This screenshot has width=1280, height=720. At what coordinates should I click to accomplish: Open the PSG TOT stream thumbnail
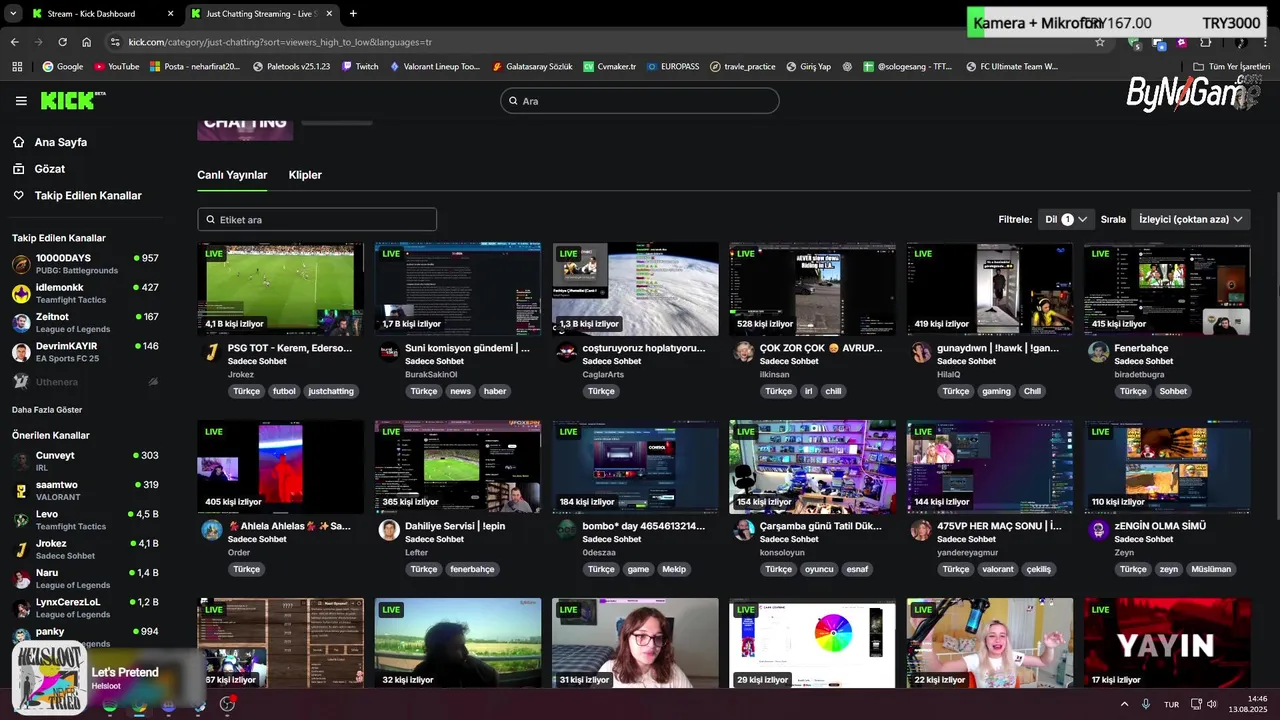(280, 289)
